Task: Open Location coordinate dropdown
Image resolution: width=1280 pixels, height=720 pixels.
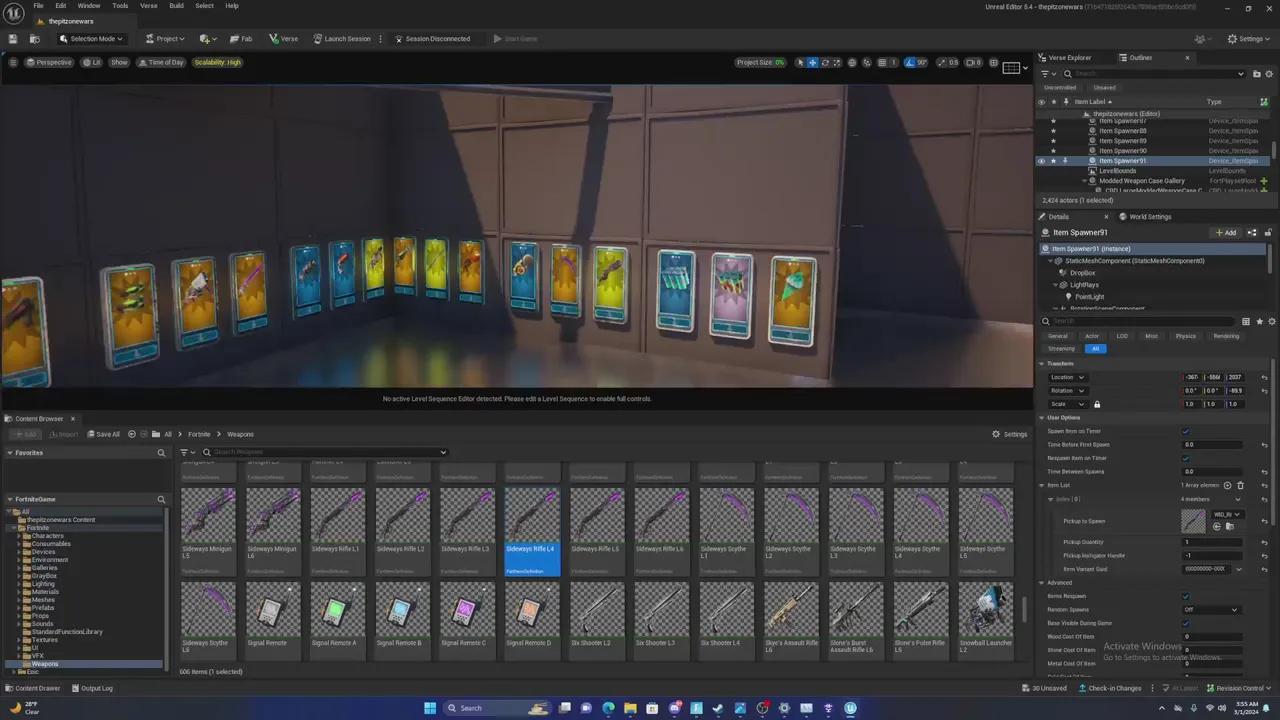Action: 1068,377
